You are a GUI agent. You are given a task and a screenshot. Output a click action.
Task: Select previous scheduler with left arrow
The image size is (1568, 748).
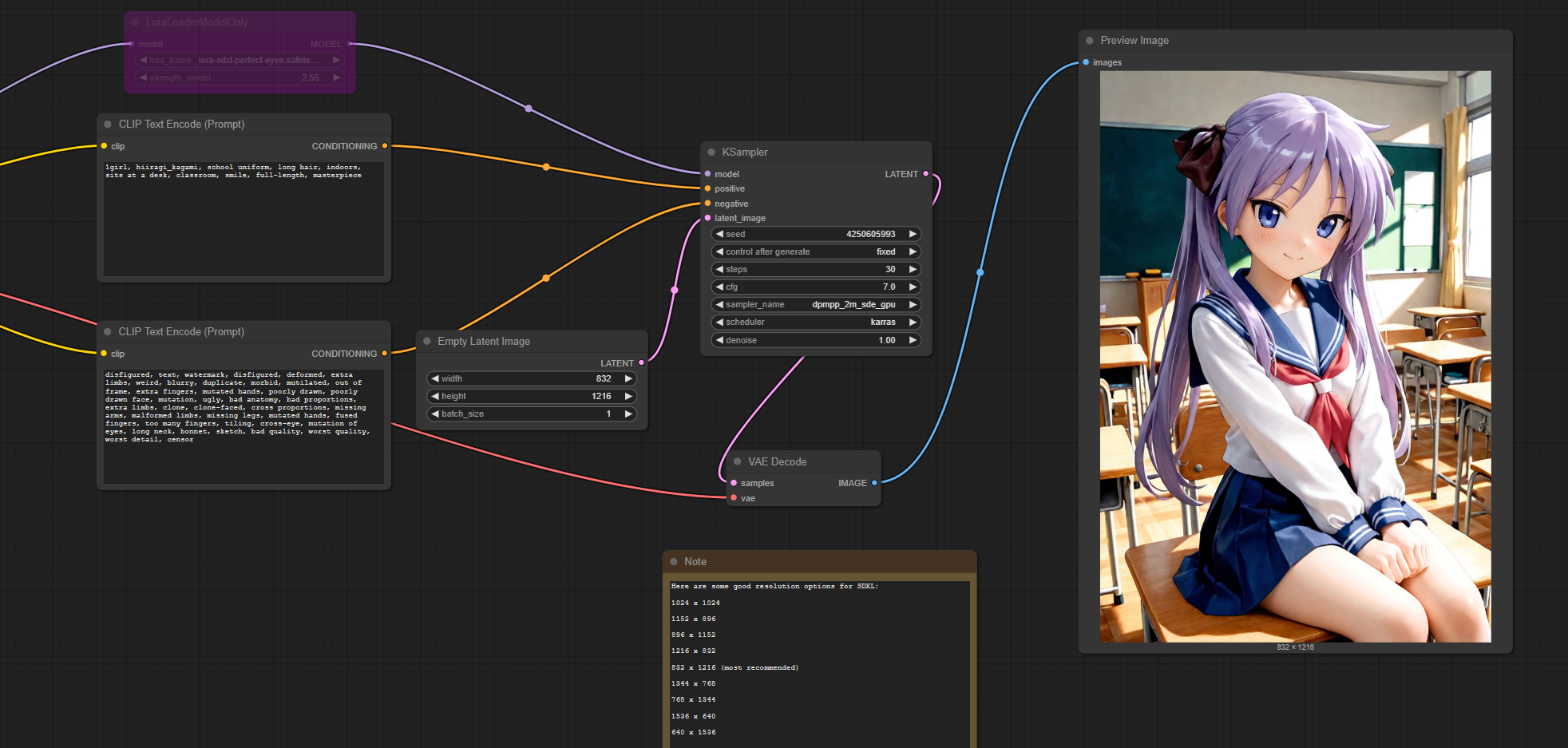tap(719, 322)
